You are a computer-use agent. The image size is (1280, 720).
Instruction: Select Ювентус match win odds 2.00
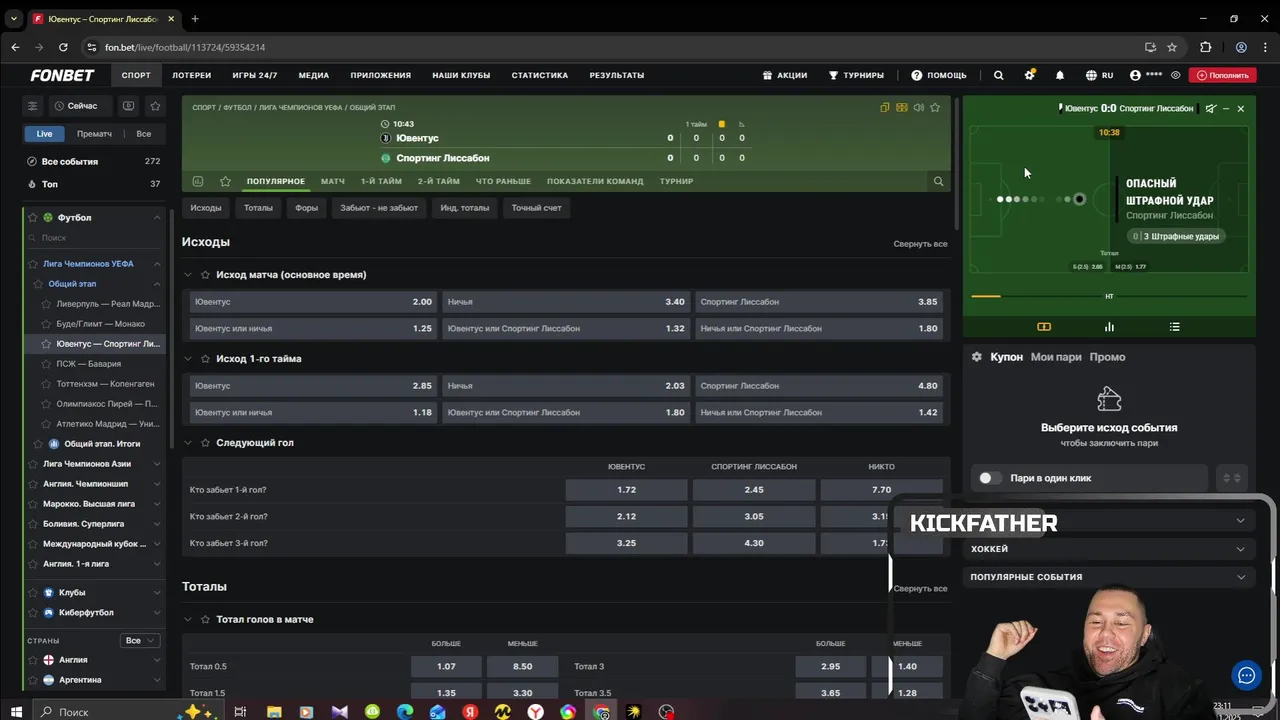313,301
